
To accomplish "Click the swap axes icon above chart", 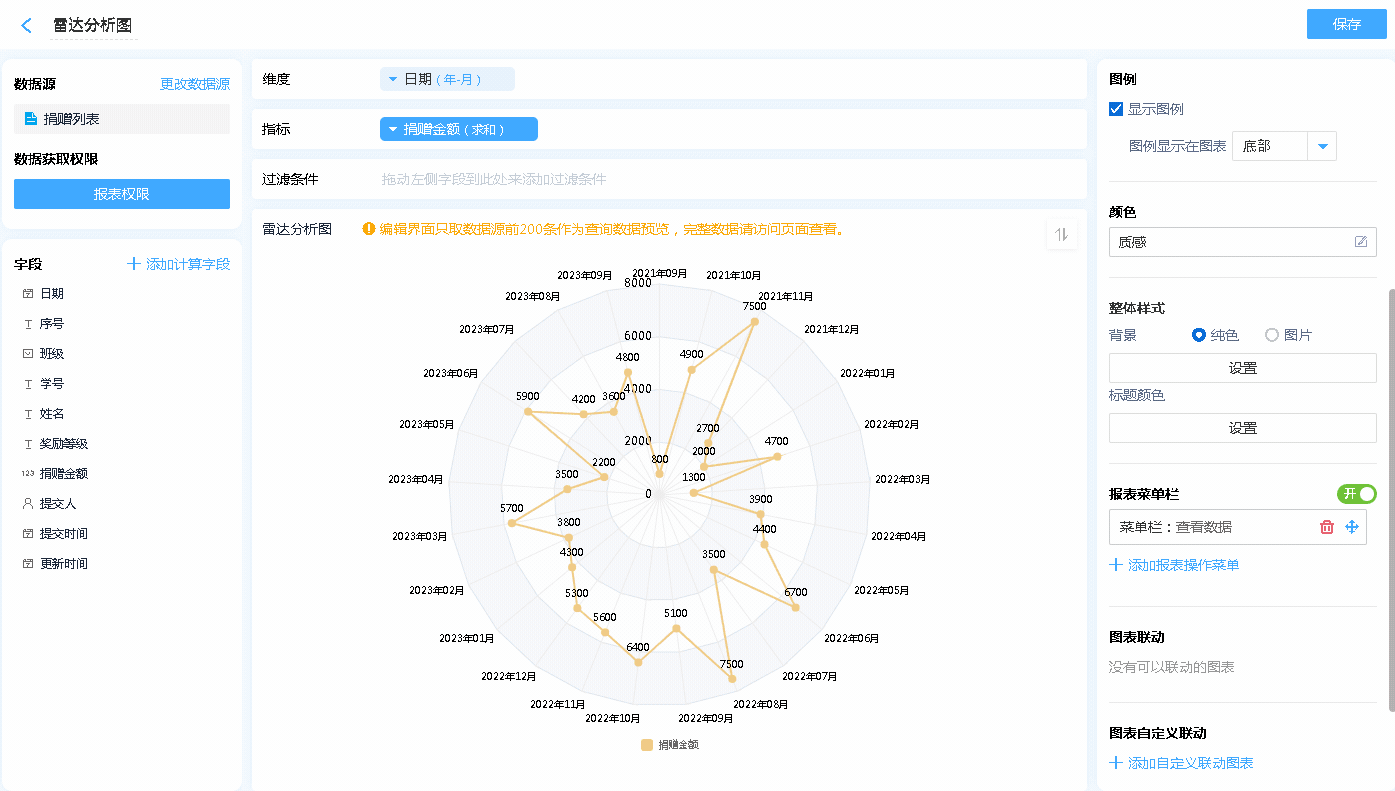I will 1062,234.
